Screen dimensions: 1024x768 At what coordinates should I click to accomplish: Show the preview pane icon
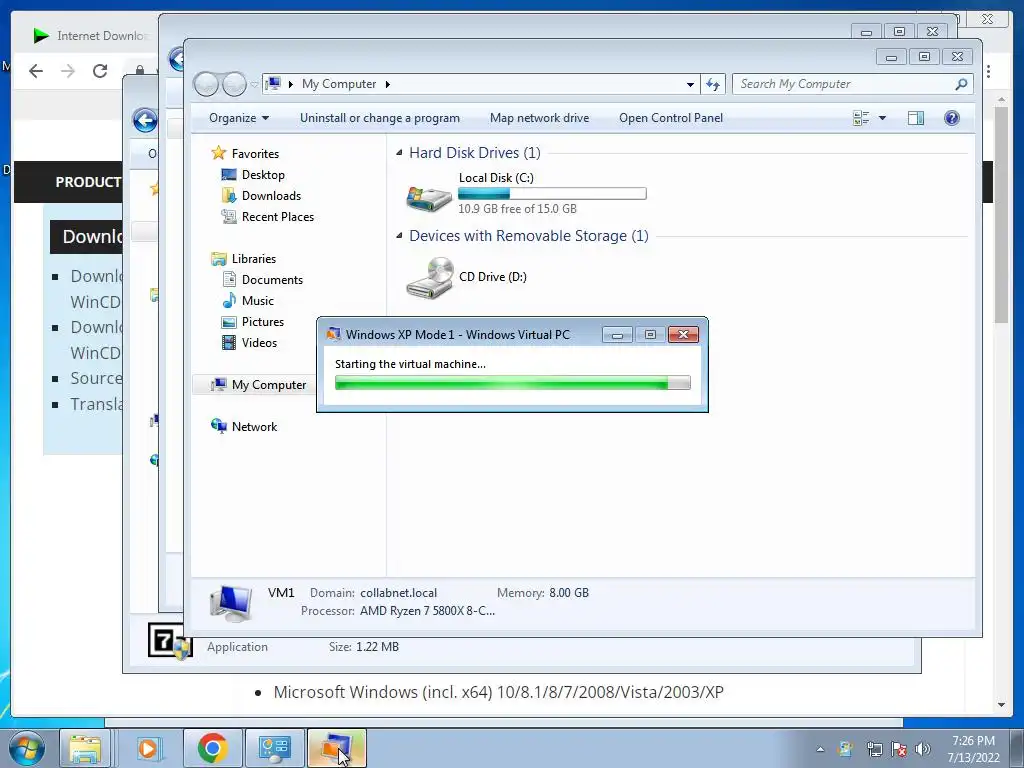coord(916,118)
